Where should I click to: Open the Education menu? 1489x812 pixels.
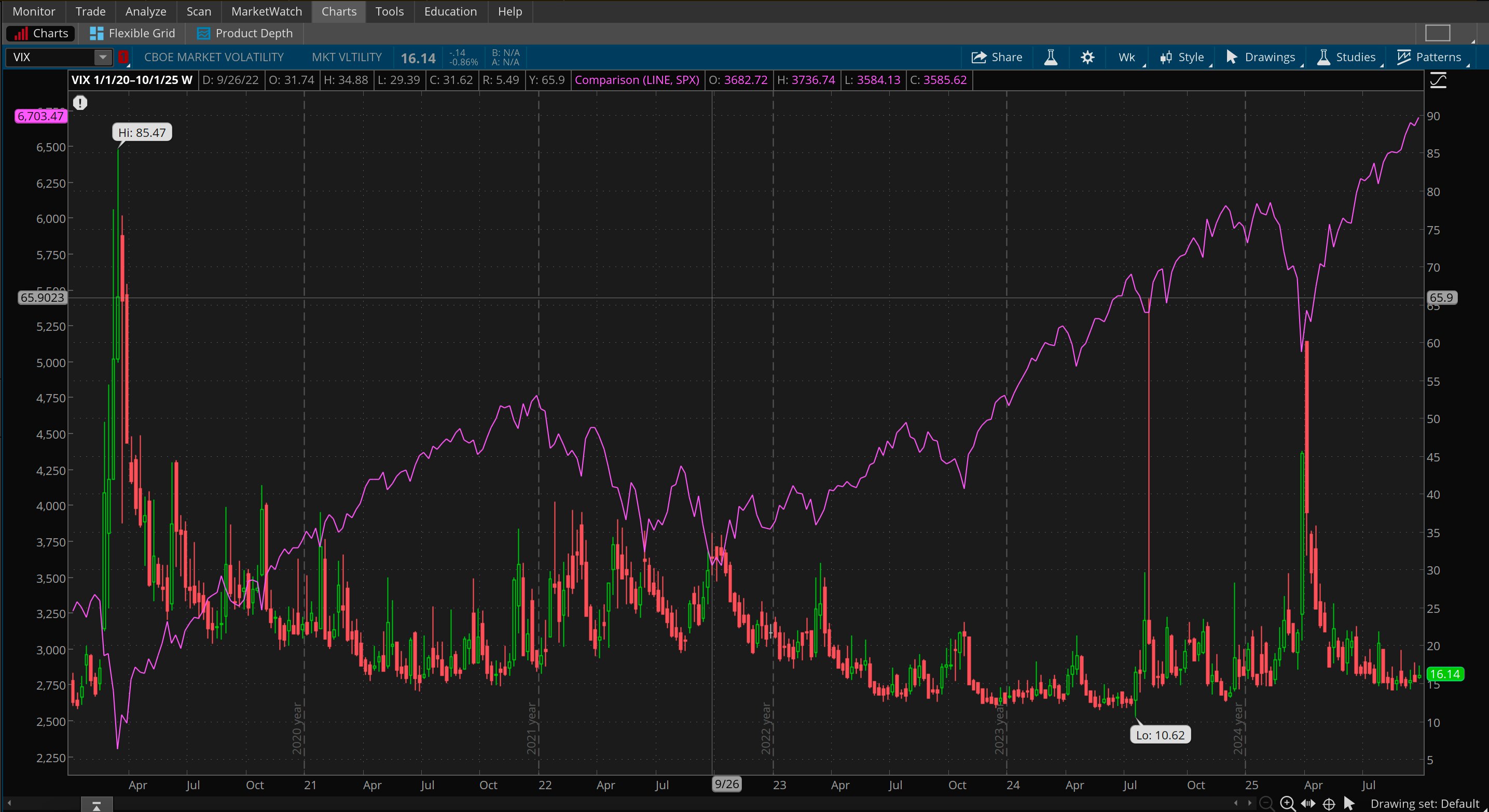450,11
